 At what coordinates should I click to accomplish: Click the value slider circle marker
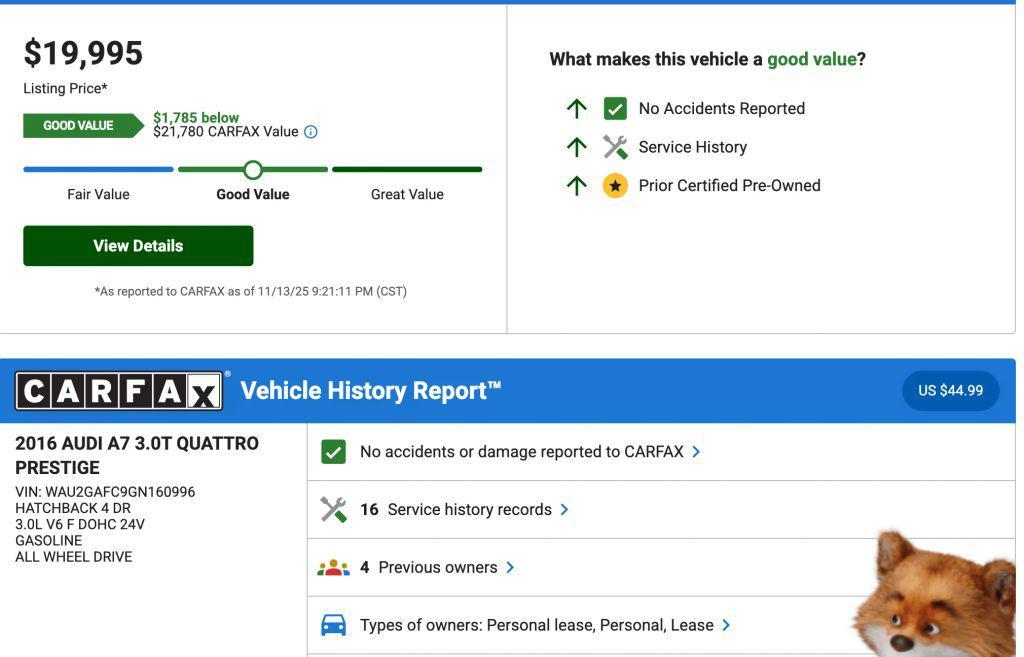click(x=253, y=170)
